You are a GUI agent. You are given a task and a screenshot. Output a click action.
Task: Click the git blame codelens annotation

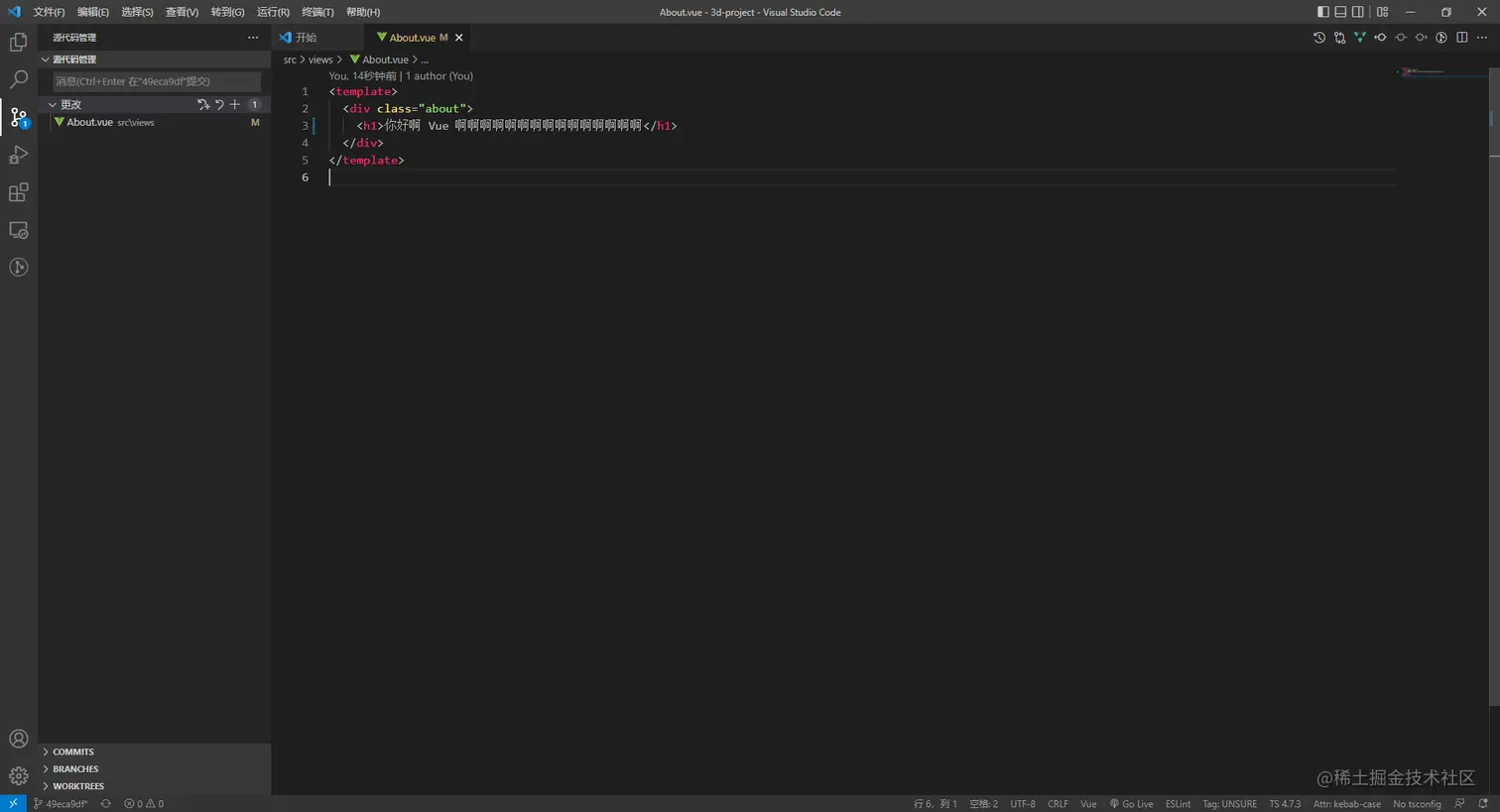pos(401,75)
